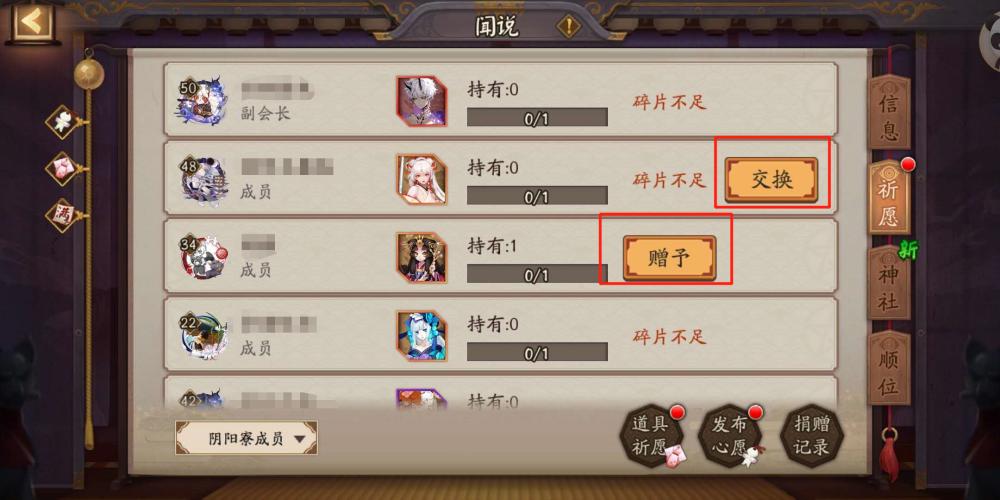Click the 赠予 button
1000x500 pixels.
pos(669,258)
